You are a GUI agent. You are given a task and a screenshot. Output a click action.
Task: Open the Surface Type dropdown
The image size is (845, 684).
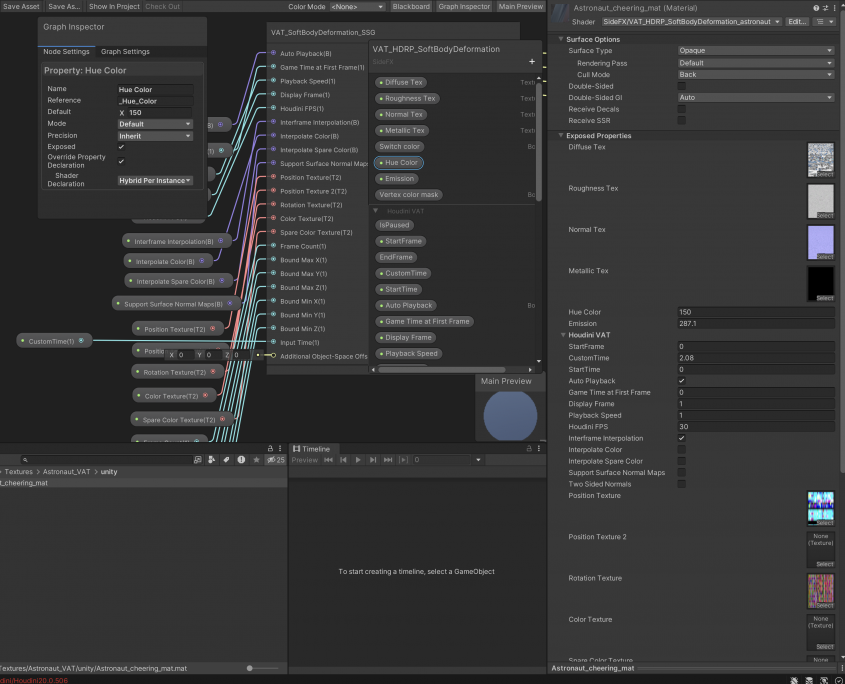(756, 51)
